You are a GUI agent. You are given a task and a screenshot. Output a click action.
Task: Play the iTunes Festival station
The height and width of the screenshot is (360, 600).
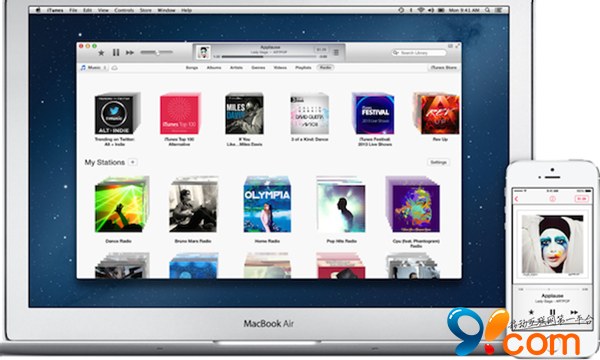pyautogui.click(x=373, y=114)
